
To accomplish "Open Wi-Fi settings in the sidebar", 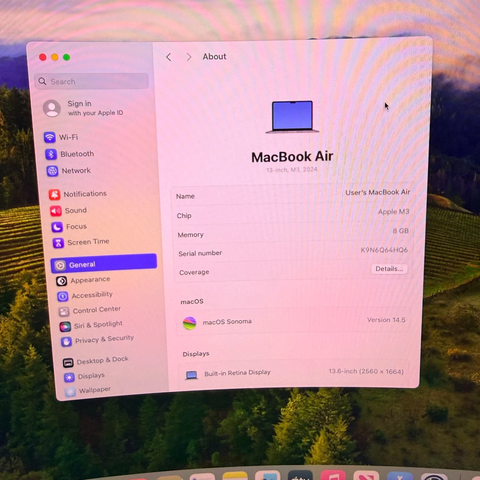I will click(x=61, y=137).
